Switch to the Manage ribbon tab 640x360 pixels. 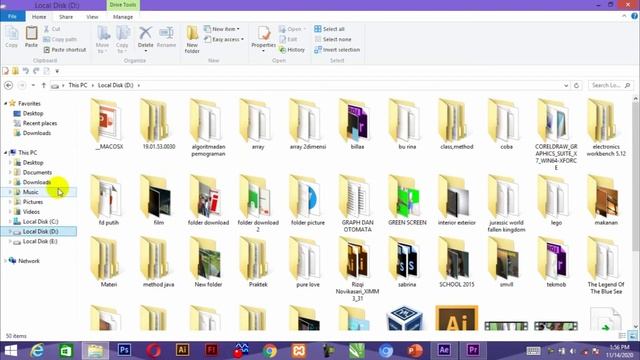(x=123, y=17)
